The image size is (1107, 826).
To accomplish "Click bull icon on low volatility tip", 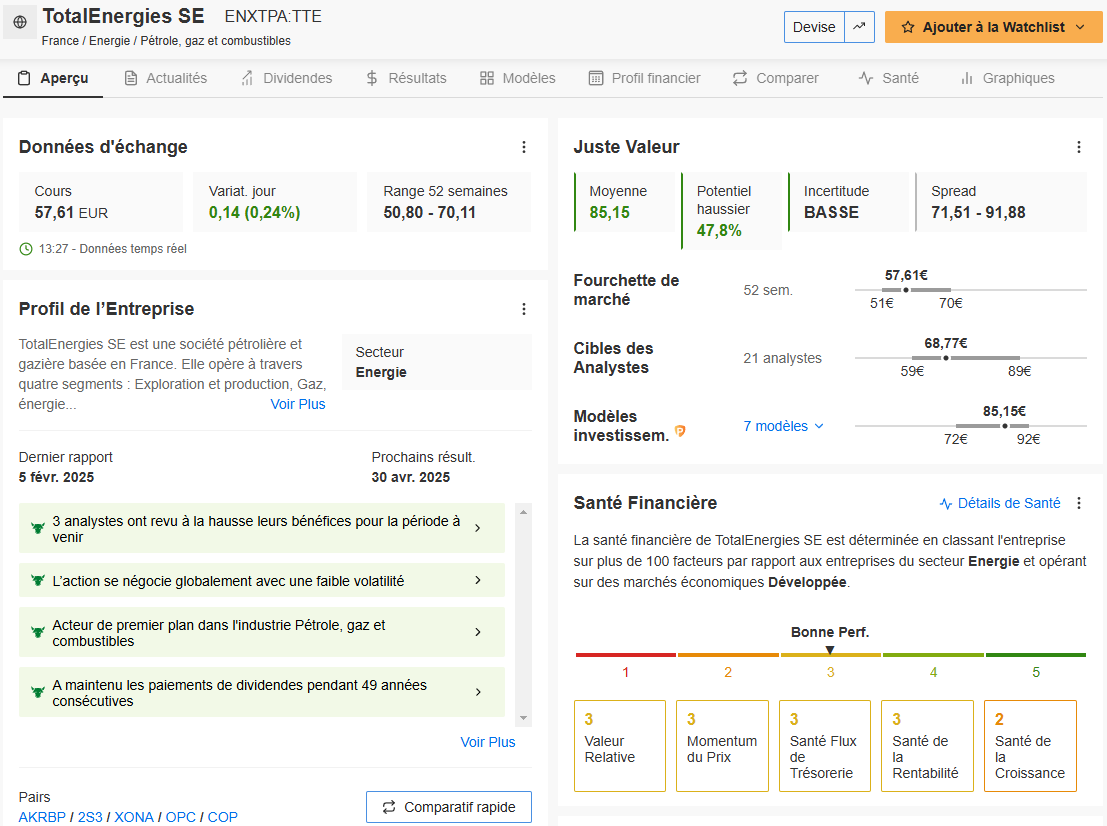I will [38, 580].
